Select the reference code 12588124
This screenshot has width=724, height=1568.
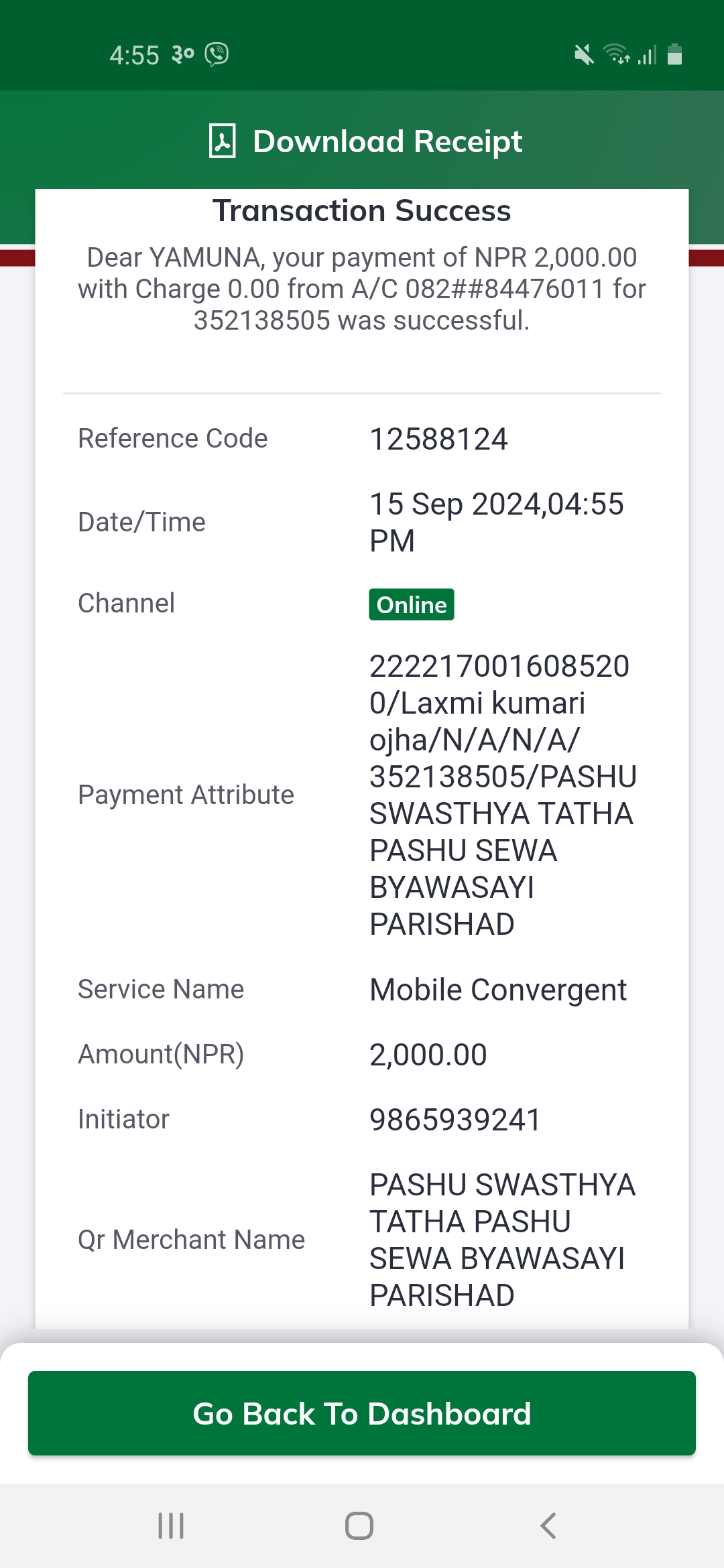point(439,440)
